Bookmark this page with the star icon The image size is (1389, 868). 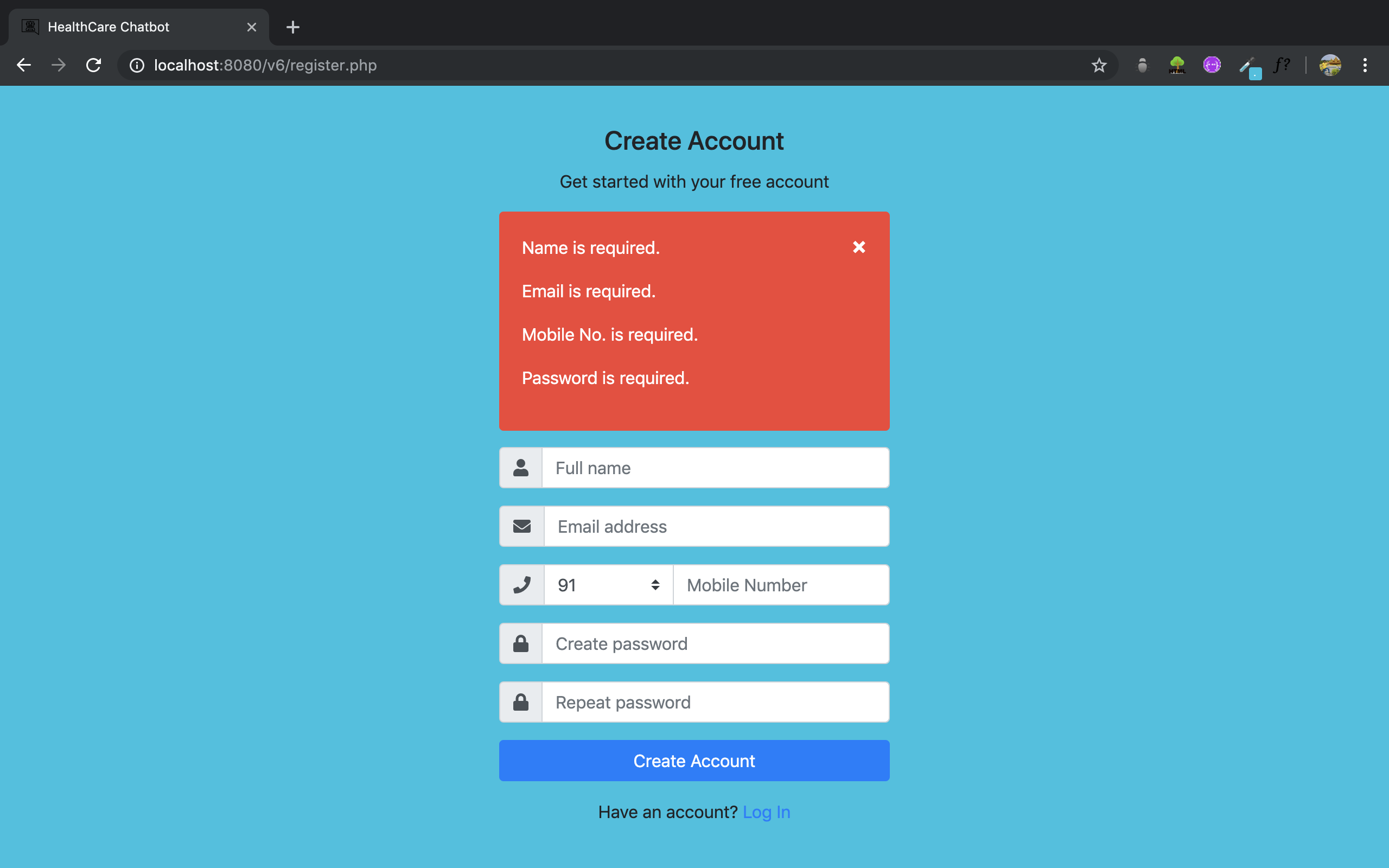tap(1099, 66)
